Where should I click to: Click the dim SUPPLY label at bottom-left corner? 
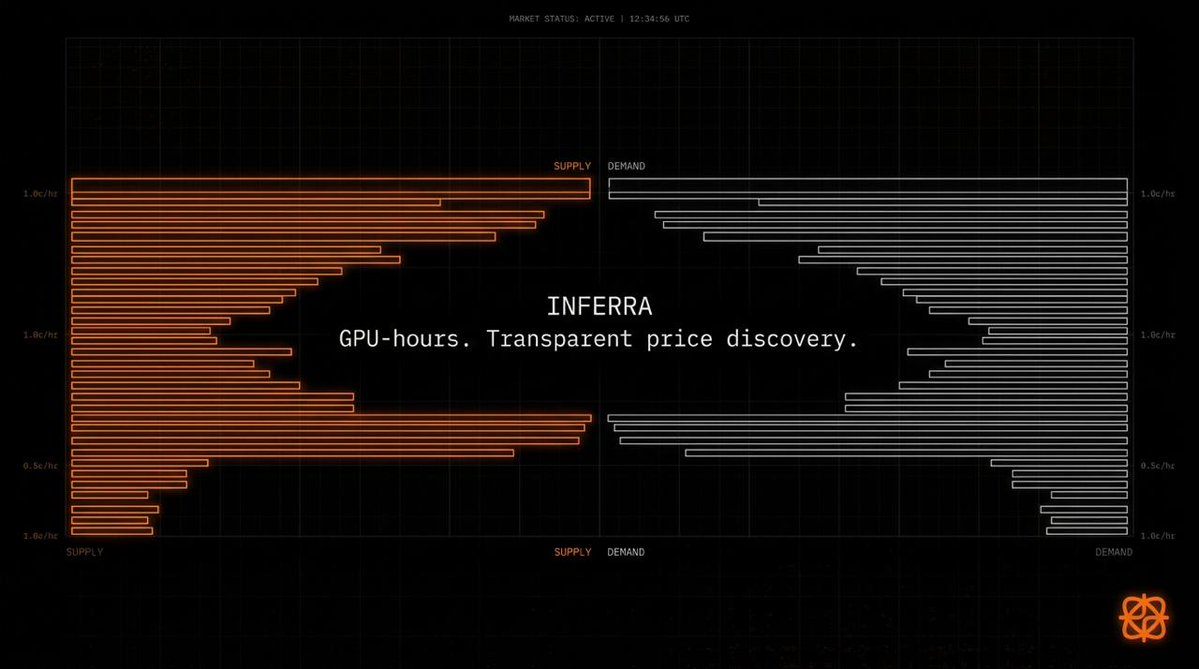pyautogui.click(x=84, y=552)
